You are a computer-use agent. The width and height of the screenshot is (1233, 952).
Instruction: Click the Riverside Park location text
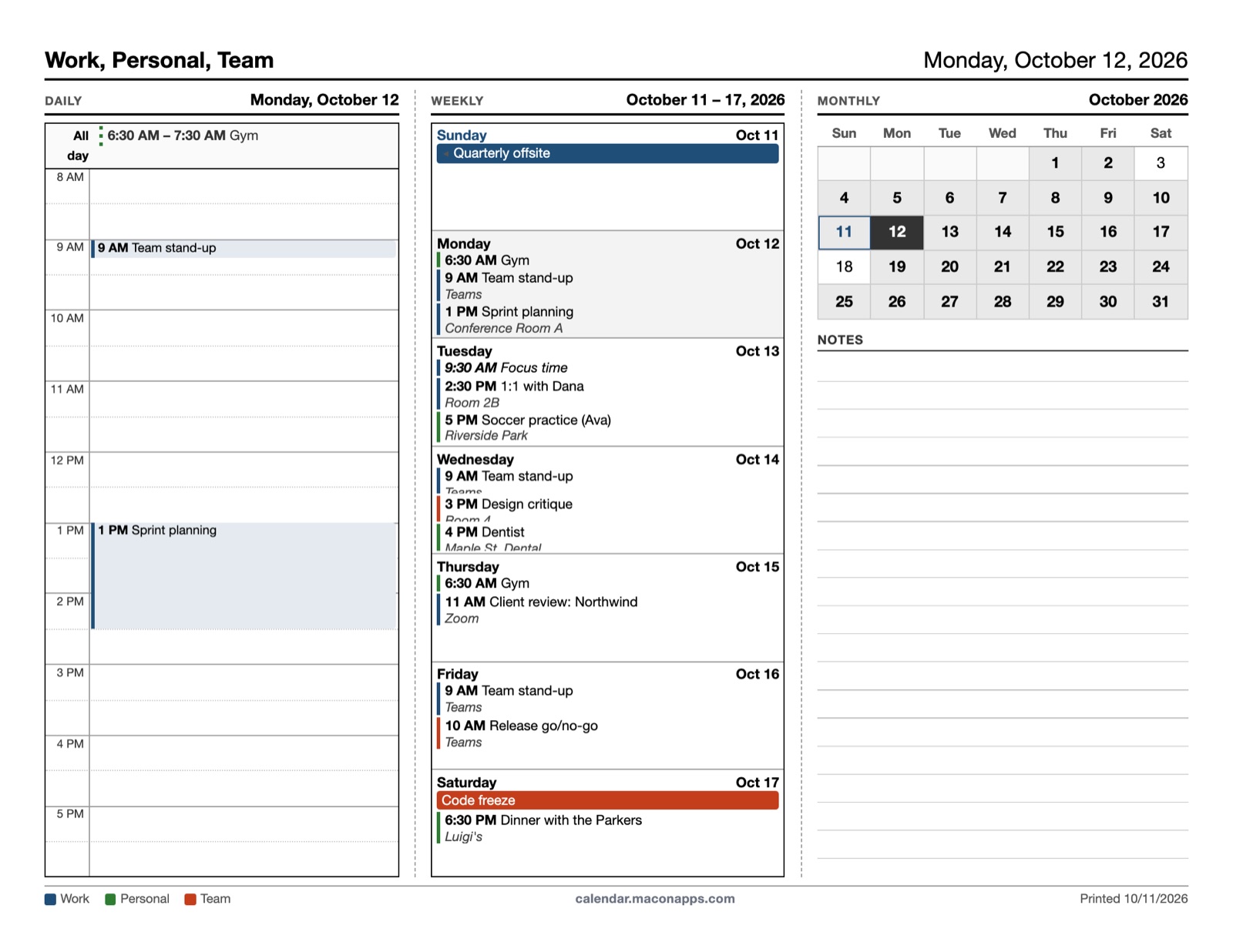[486, 436]
